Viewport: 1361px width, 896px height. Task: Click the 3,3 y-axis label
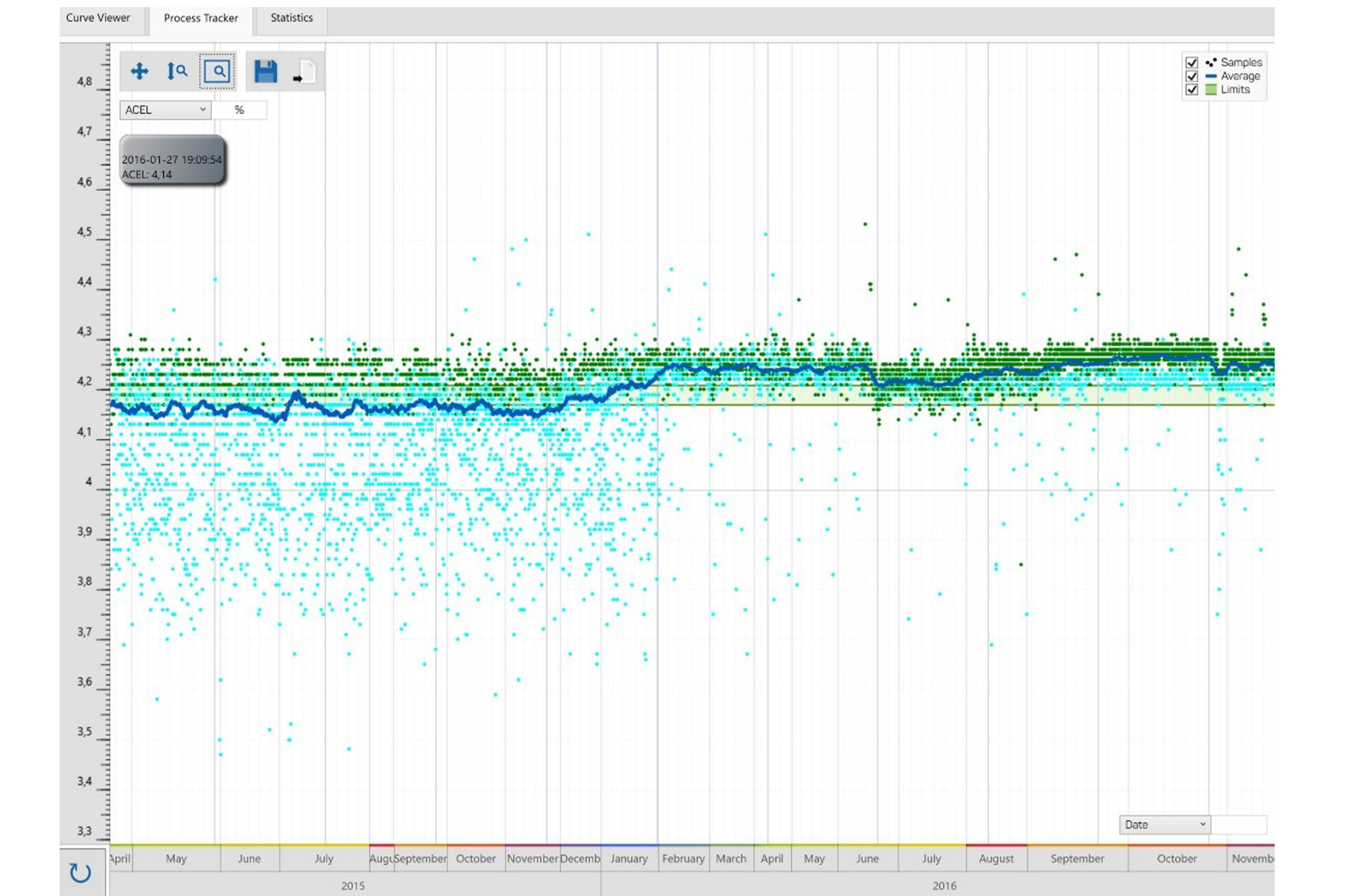point(84,831)
